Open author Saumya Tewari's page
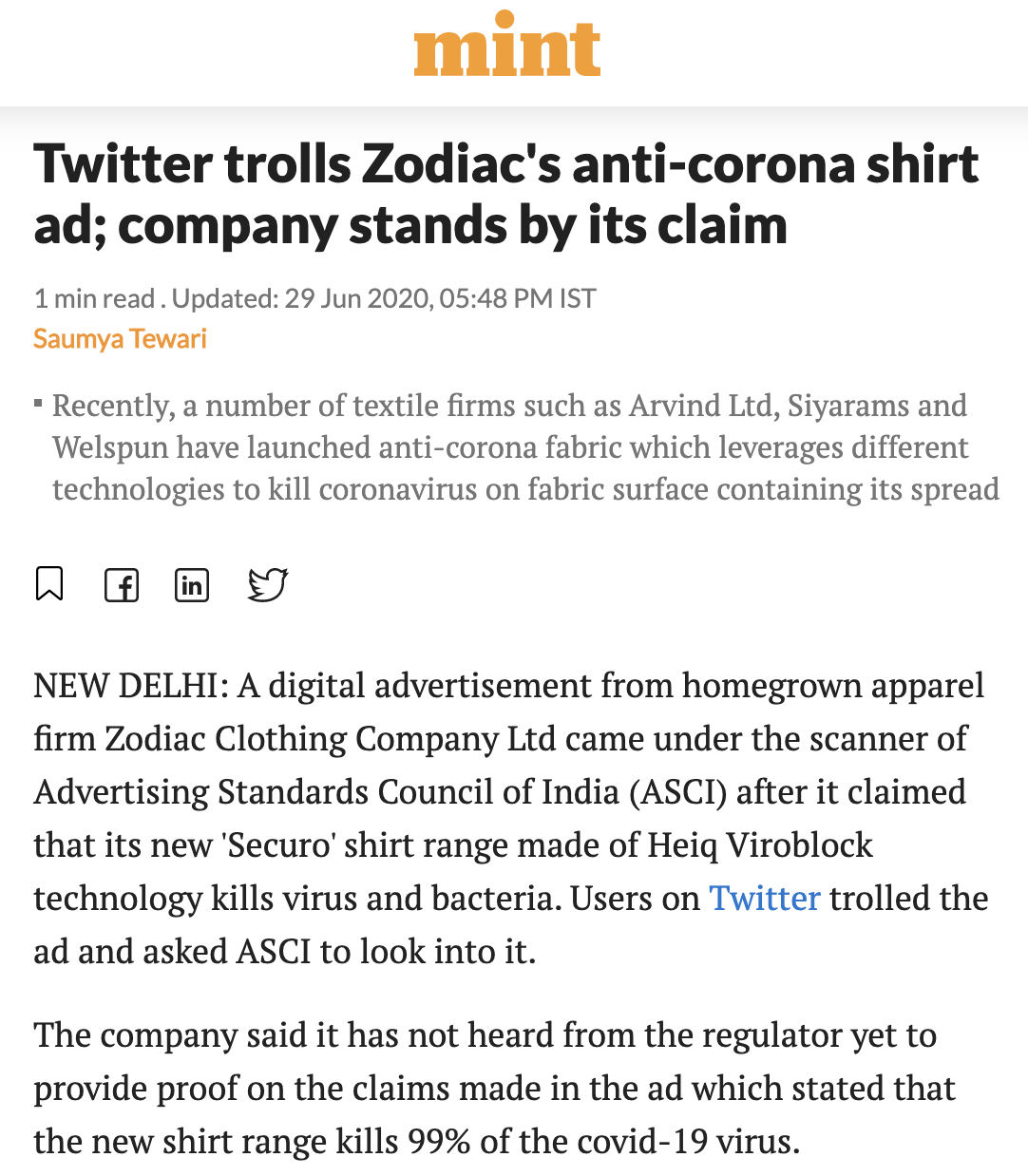Image resolution: width=1028 pixels, height=1176 pixels. click(120, 339)
